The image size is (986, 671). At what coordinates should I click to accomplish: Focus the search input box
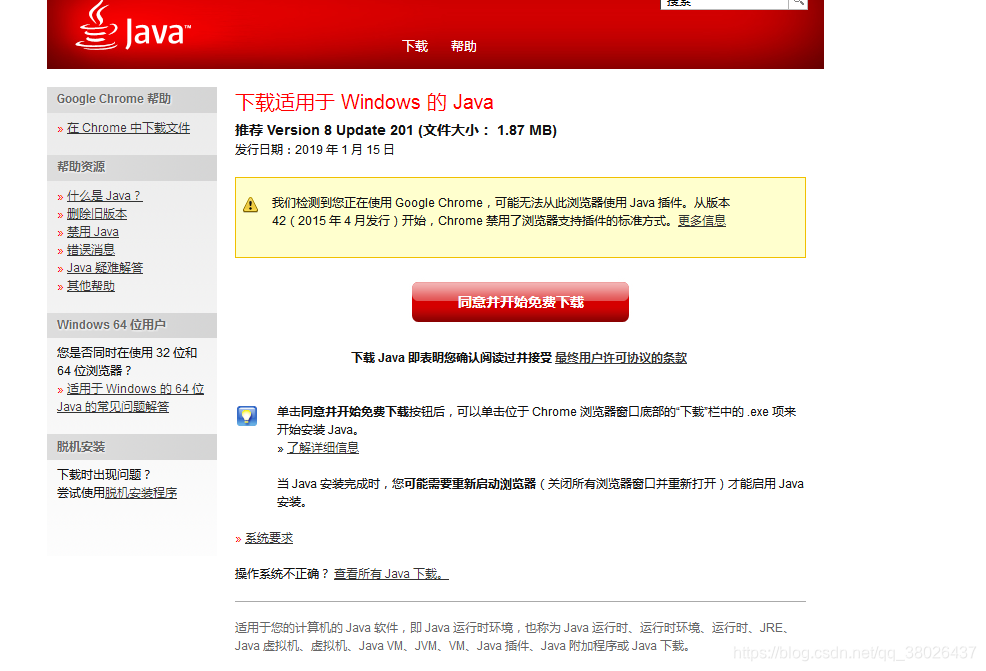pyautogui.click(x=724, y=3)
